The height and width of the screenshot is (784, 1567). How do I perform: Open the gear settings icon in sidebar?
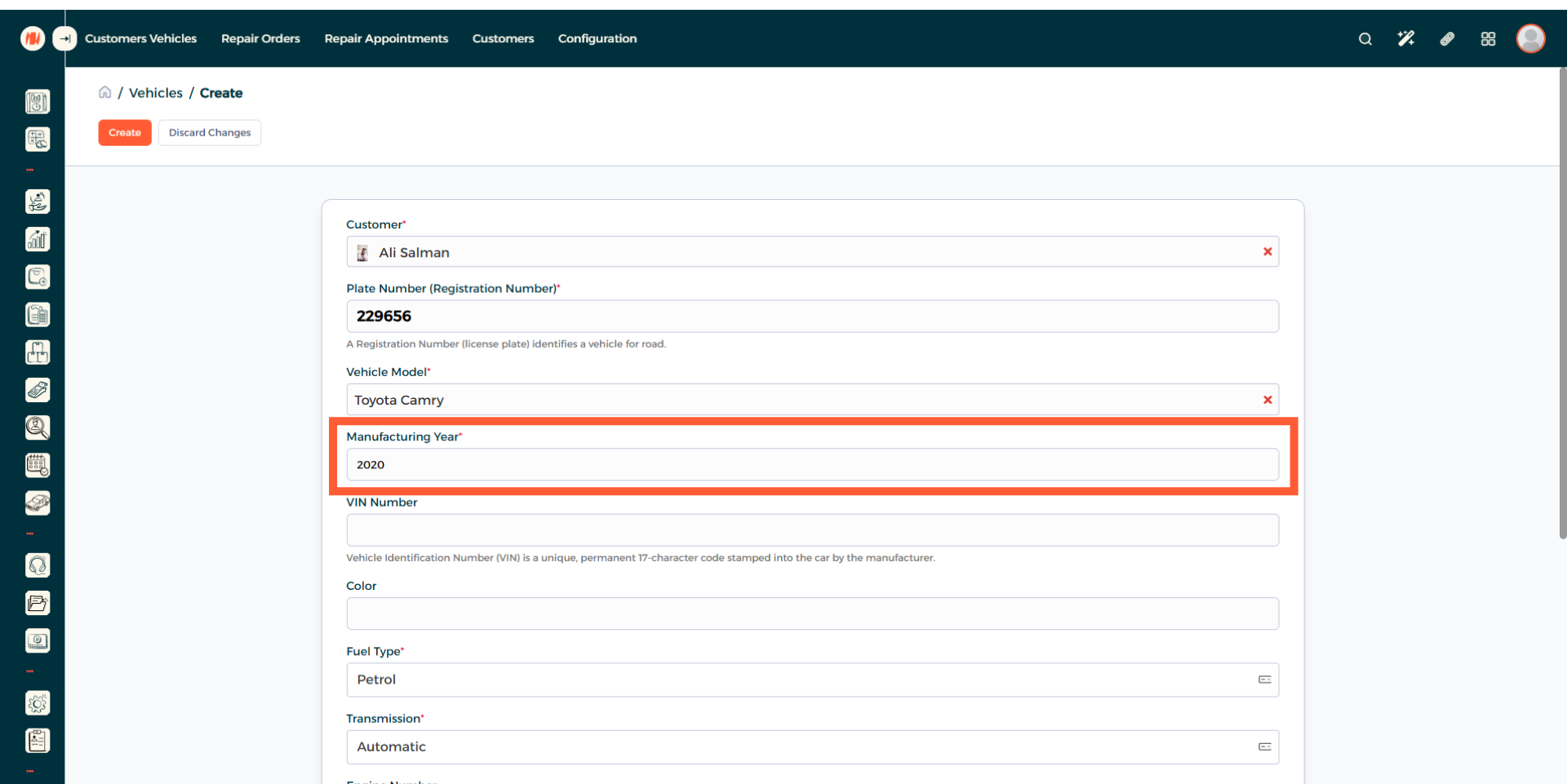click(x=38, y=703)
